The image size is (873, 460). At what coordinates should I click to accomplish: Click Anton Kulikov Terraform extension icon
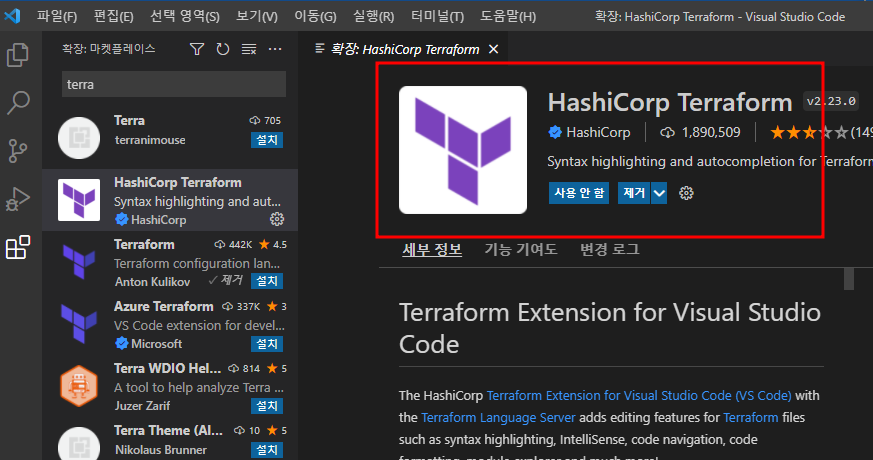click(79, 262)
